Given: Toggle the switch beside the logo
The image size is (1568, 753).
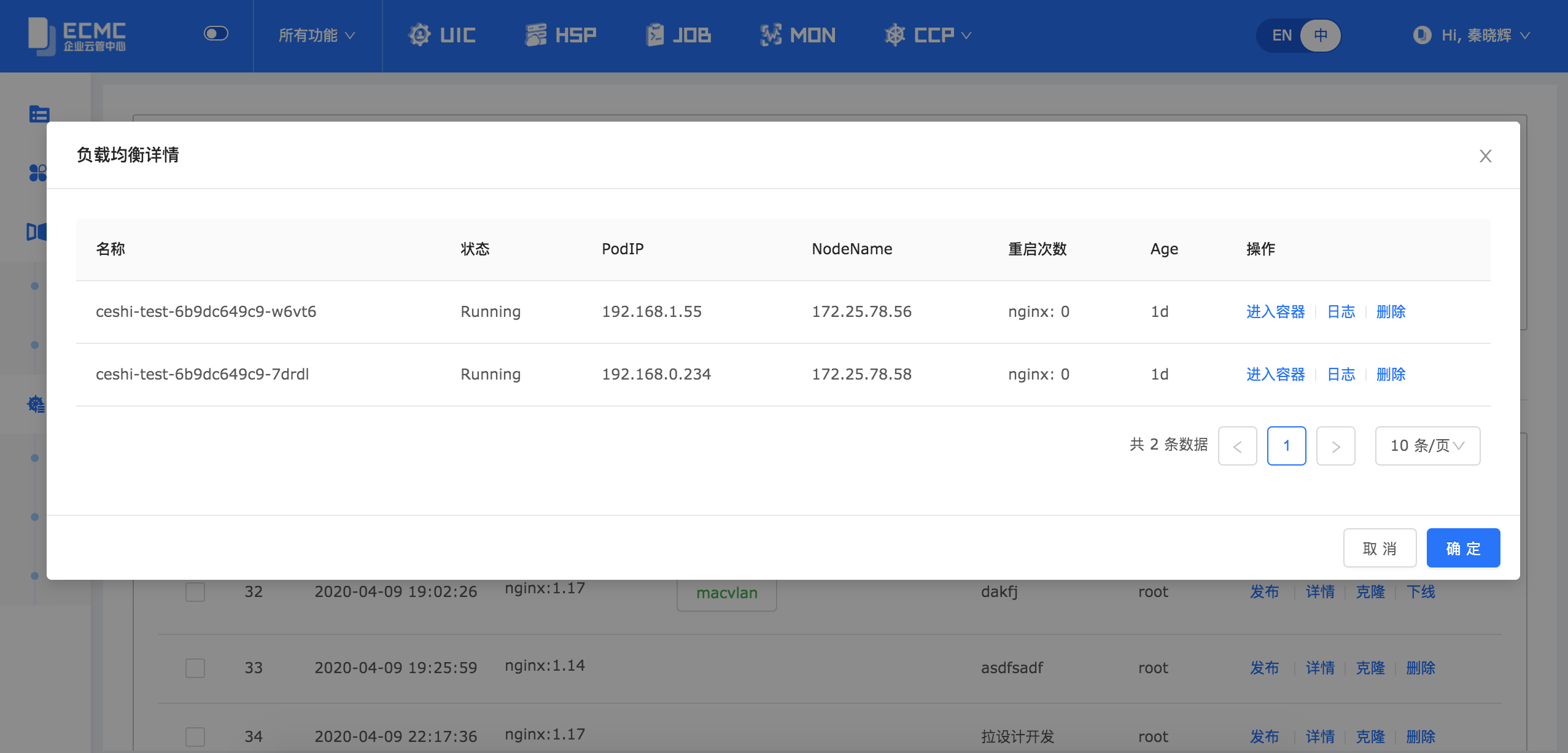Looking at the screenshot, I should [x=216, y=33].
